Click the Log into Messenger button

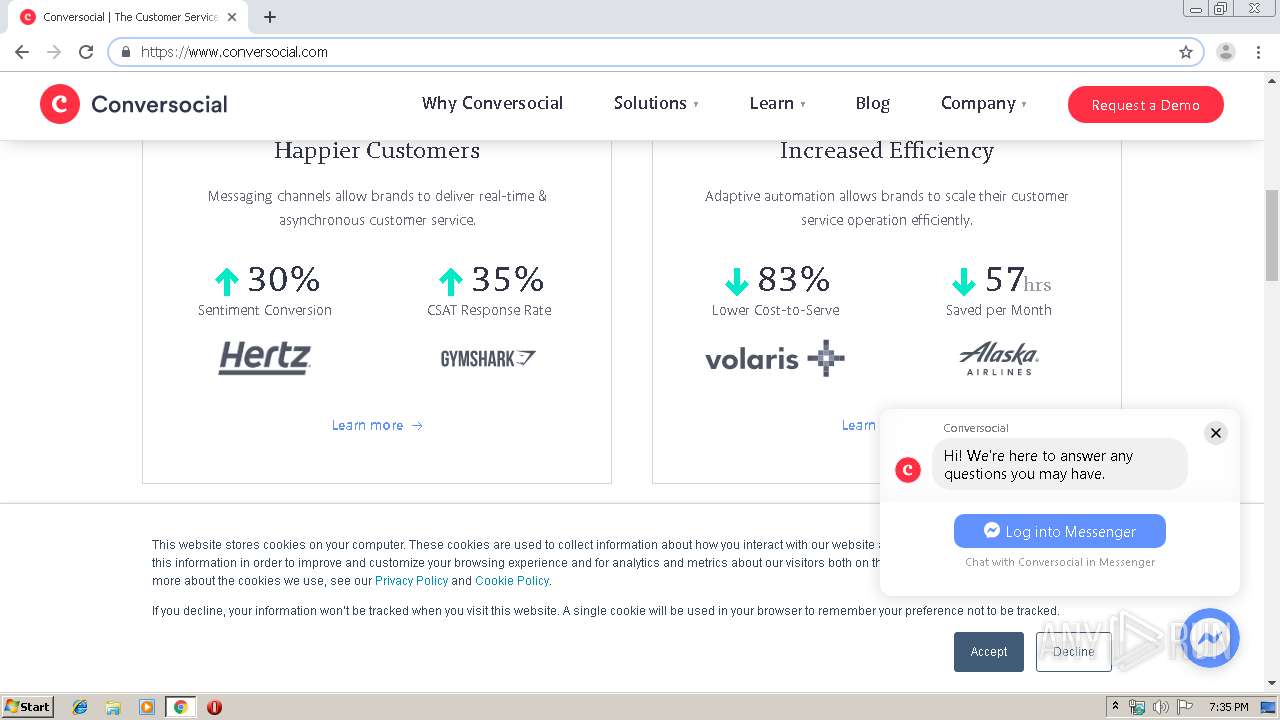click(1059, 531)
